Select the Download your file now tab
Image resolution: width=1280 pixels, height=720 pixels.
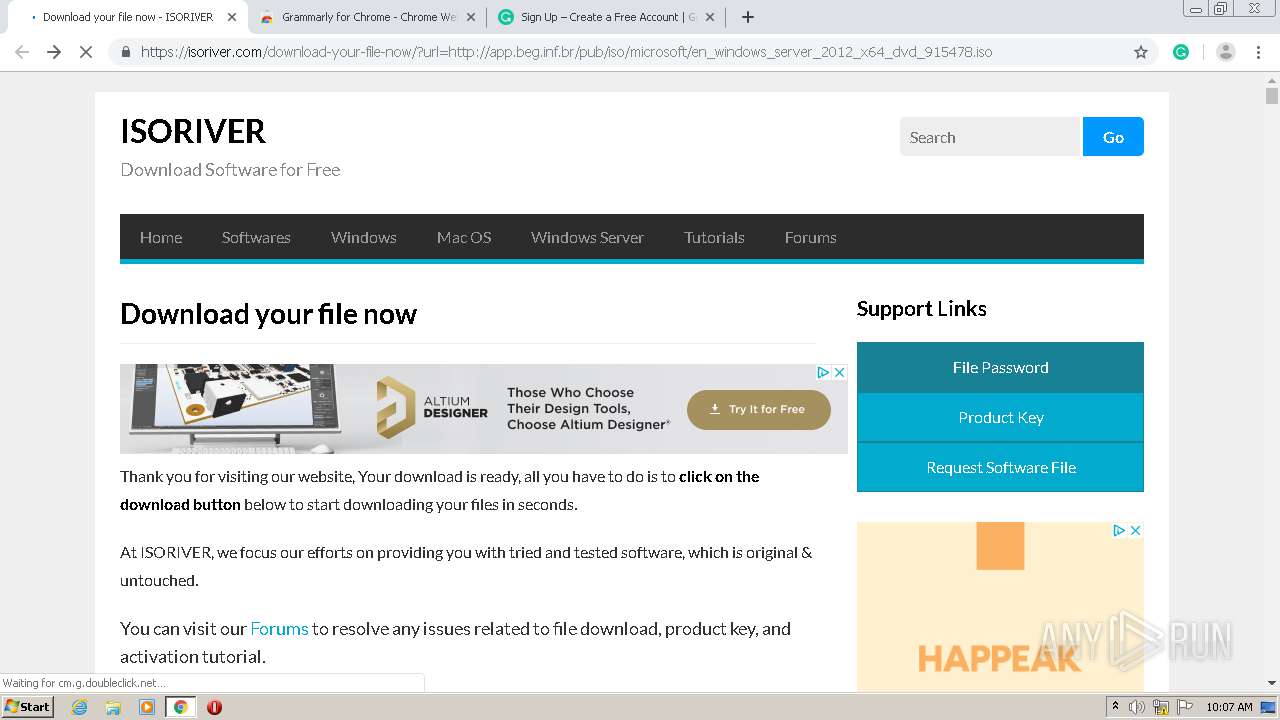[x=126, y=17]
